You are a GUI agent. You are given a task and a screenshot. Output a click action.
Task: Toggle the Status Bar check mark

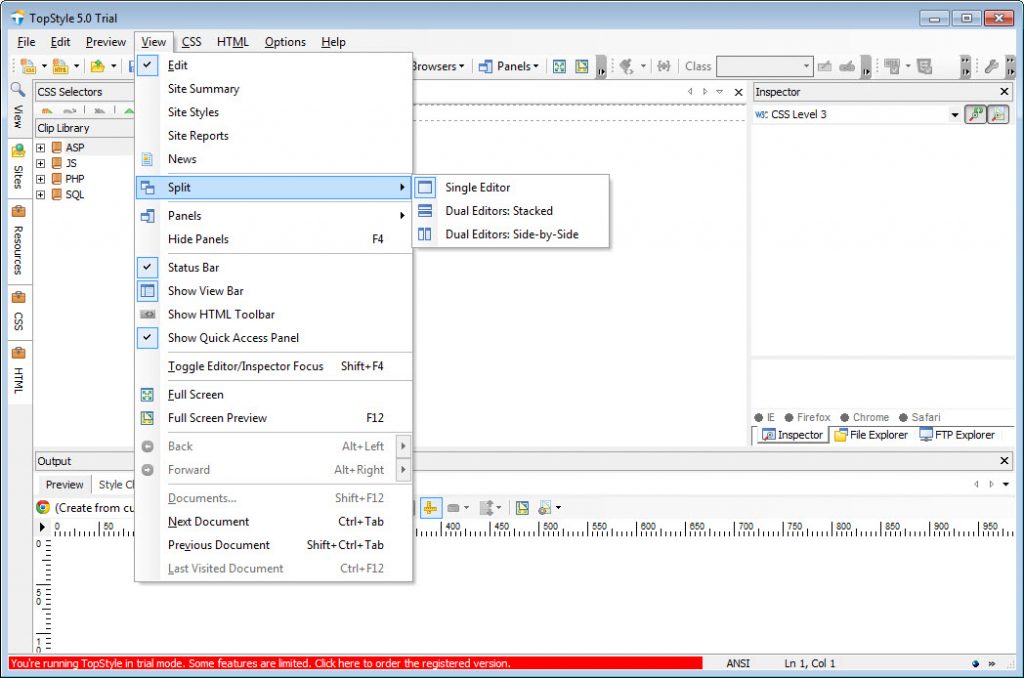click(x=148, y=267)
